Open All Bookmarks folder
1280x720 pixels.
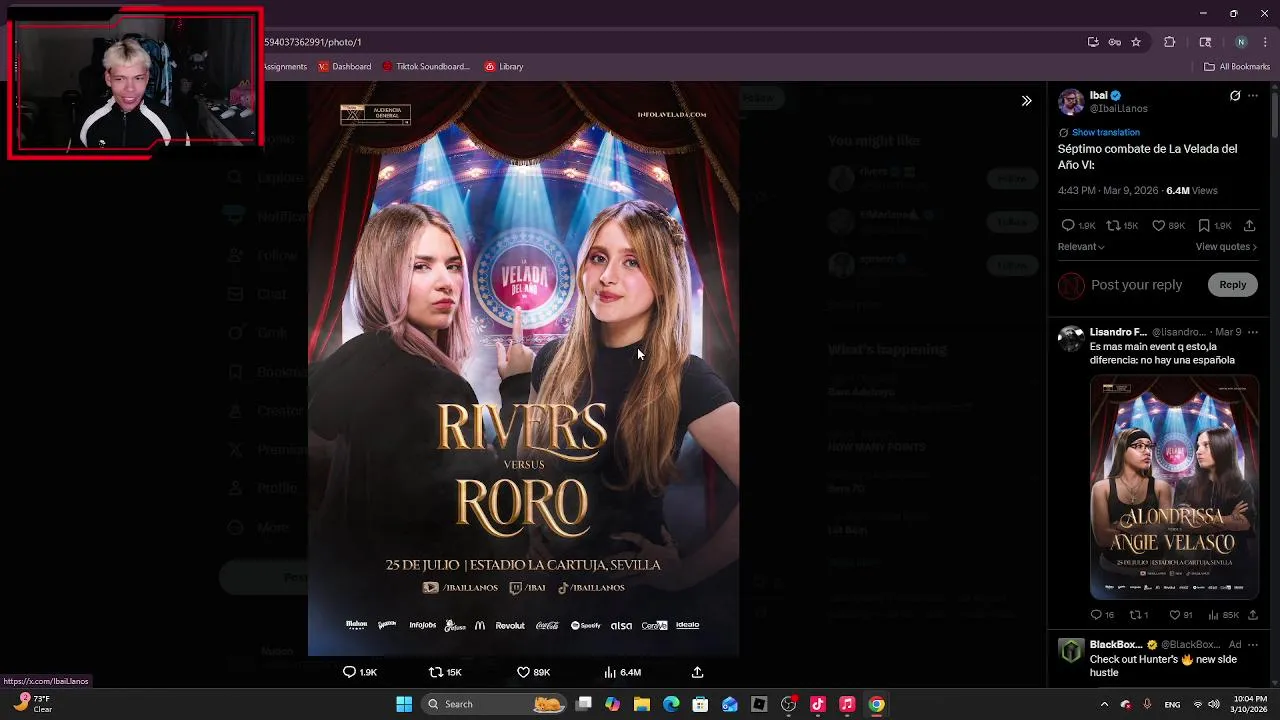[x=1237, y=67]
